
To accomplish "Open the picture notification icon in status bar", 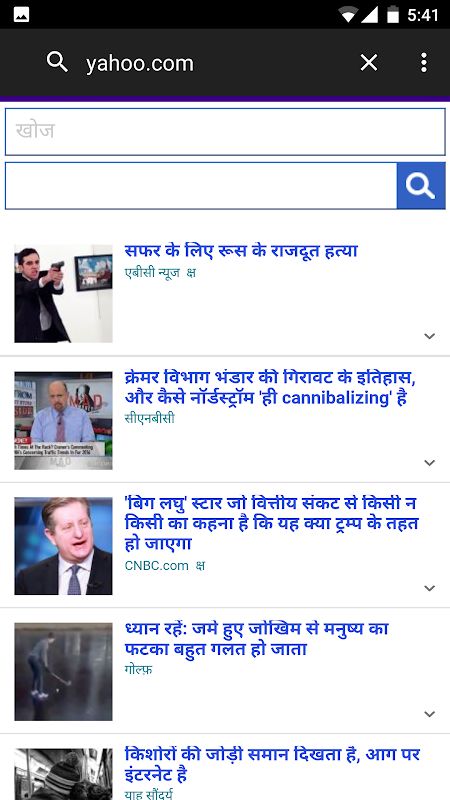I will pos(21,15).
